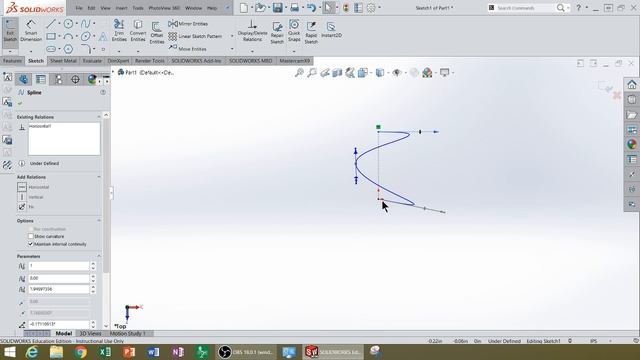Confirm spline with green checkmark
Viewport: 640px width, 360px height.
[20, 103]
